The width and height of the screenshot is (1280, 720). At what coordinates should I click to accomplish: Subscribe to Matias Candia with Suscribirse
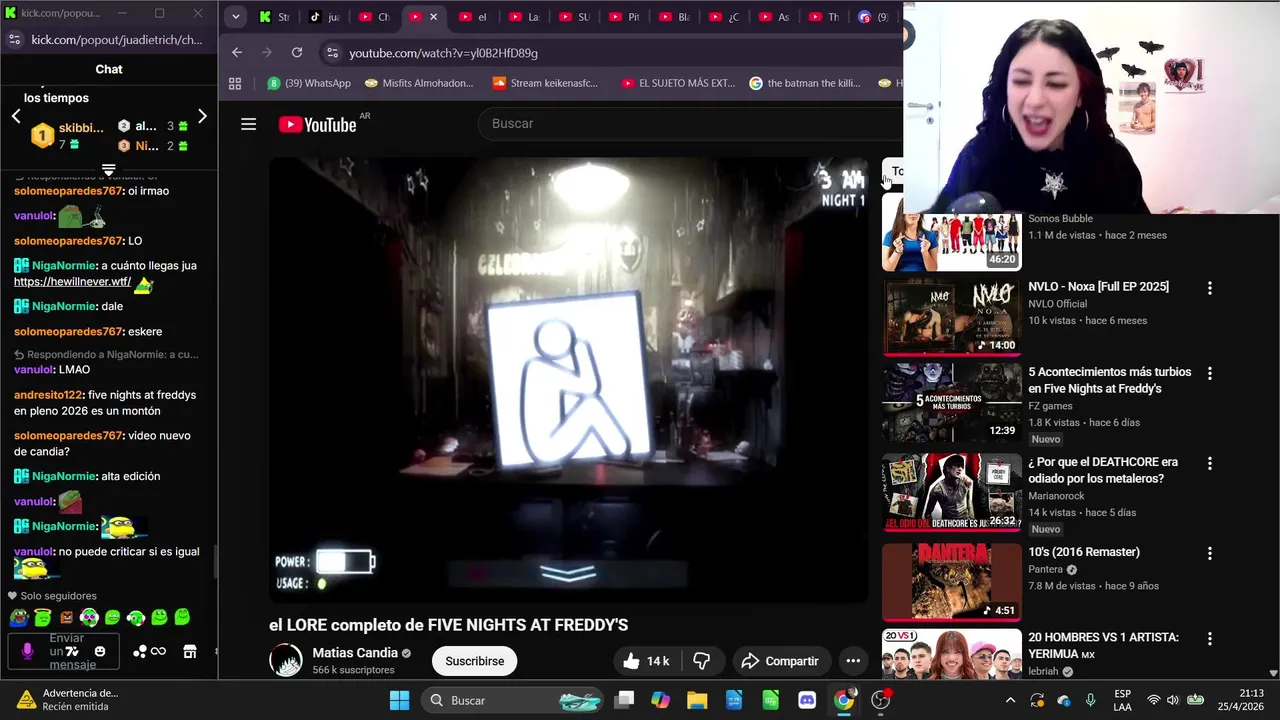click(474, 661)
